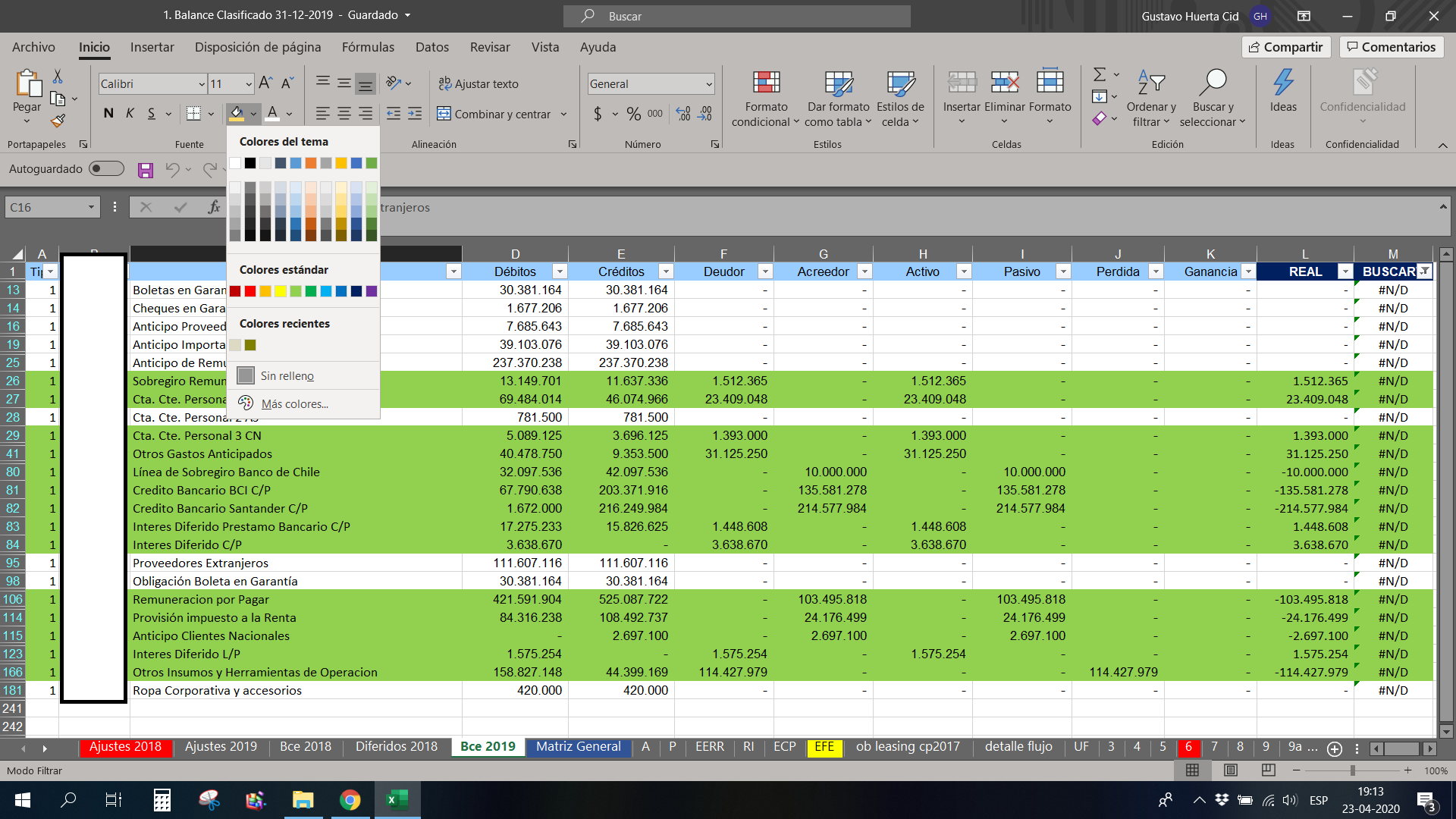Pick the yellow standard color swatch

coord(281,291)
